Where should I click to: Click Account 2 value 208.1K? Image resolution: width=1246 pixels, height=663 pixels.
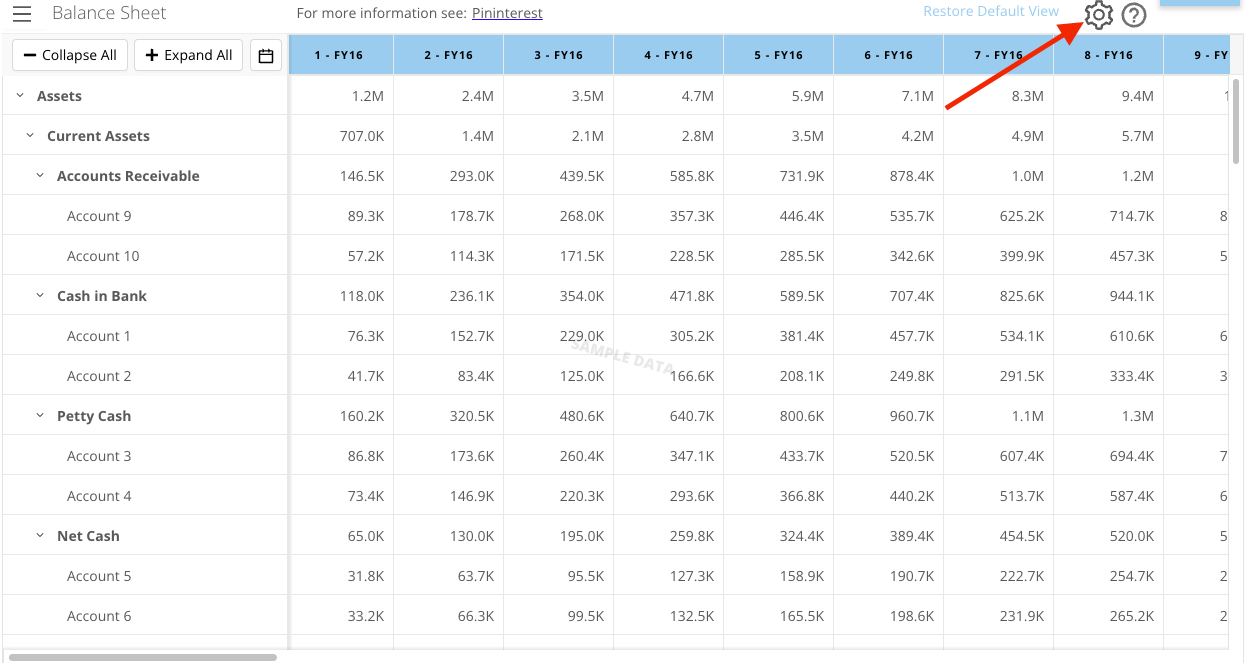[x=802, y=376]
